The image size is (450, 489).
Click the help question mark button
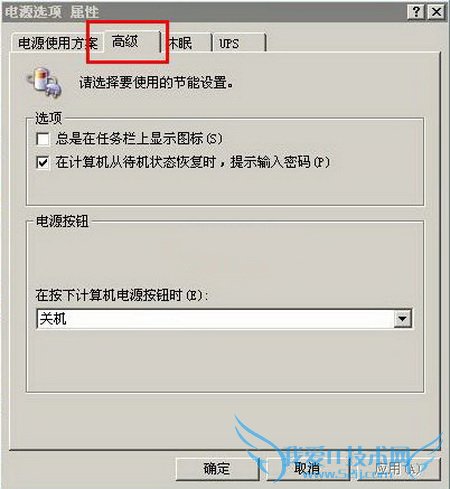point(416,12)
